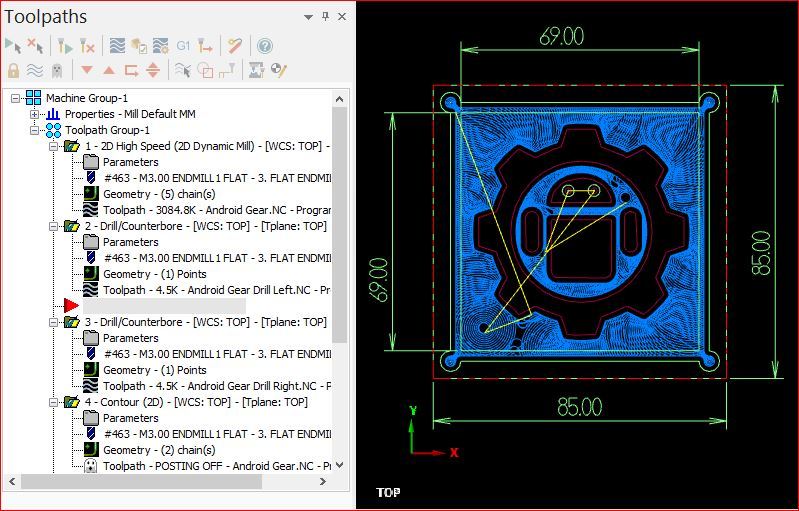Position insert arrow after selected operation

coord(131,70)
